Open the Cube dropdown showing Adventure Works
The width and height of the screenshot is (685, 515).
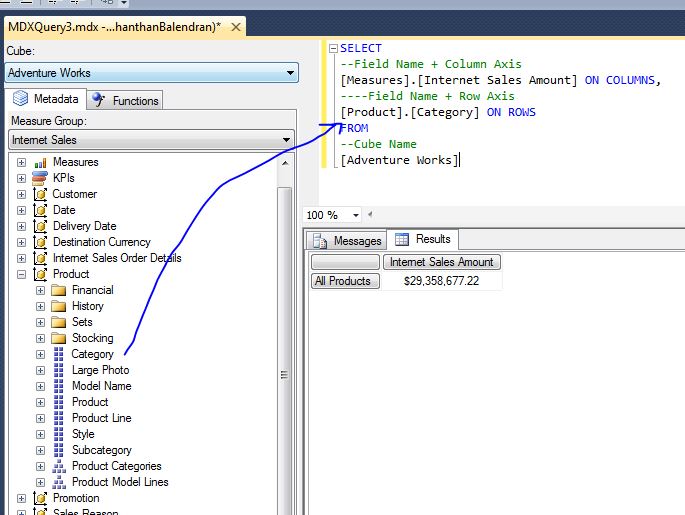point(152,73)
